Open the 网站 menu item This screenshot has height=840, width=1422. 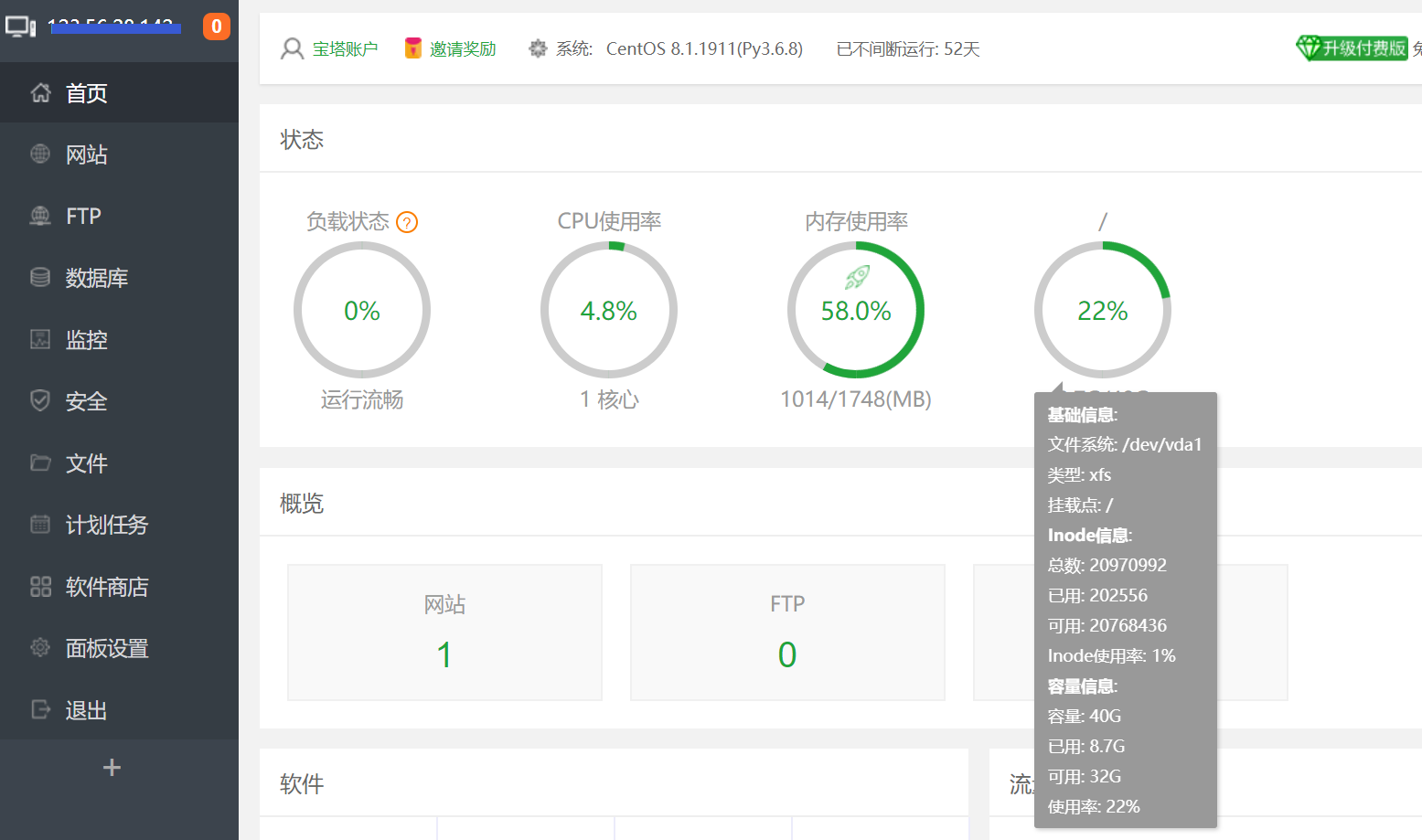point(87,154)
